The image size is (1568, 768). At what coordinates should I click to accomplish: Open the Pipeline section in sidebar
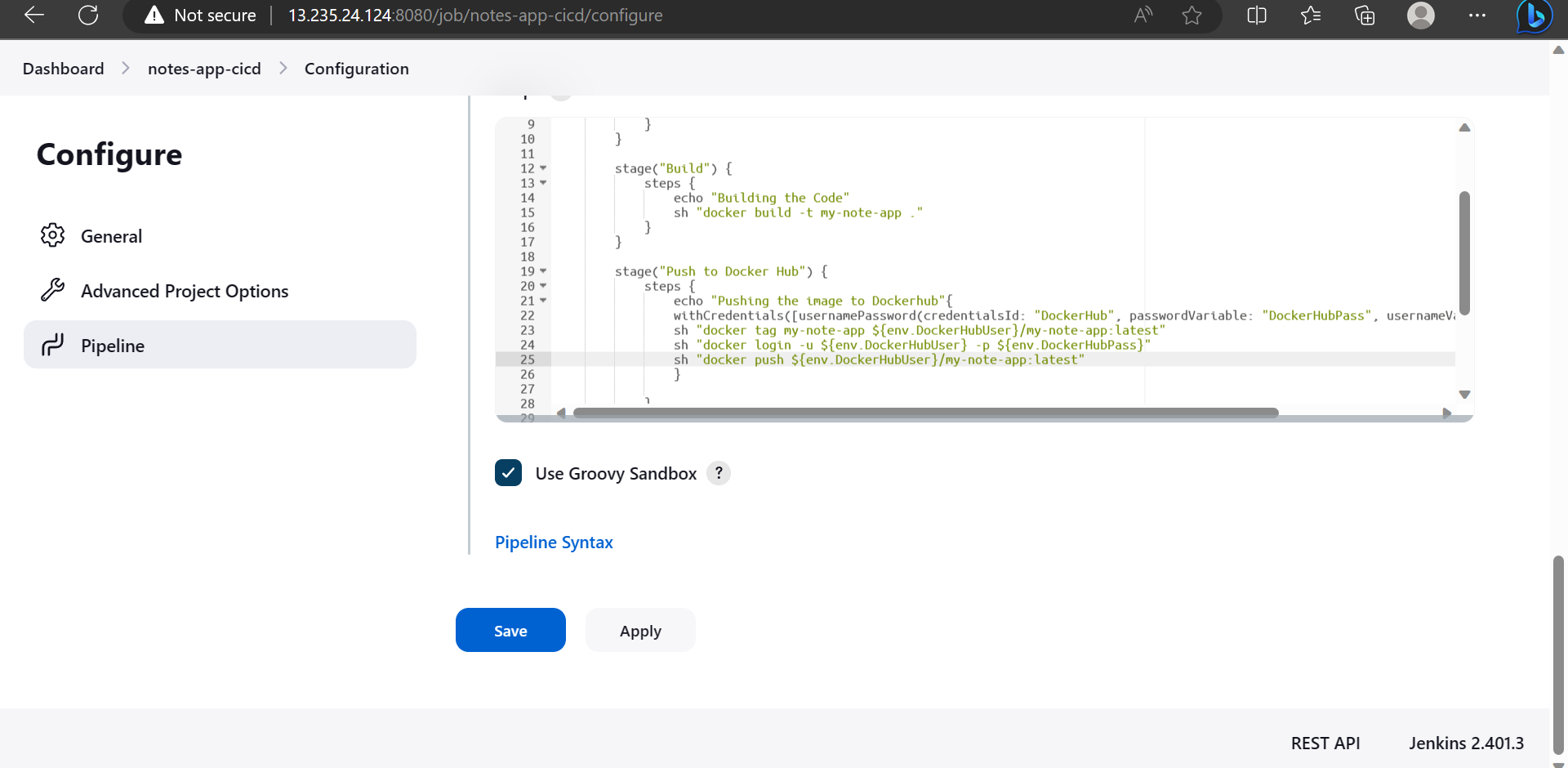(x=114, y=345)
